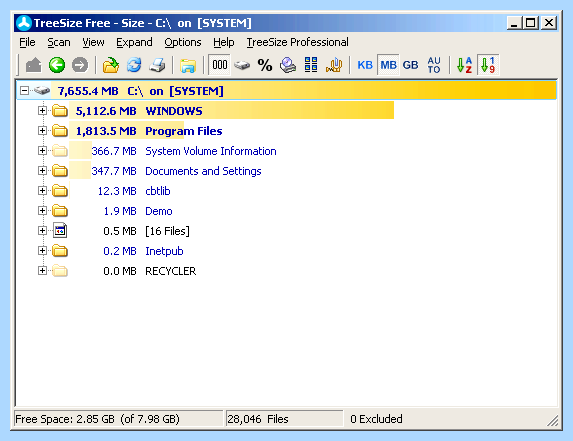The image size is (573, 441).
Task: Expand System Volume Information folder
Action: tap(42, 151)
